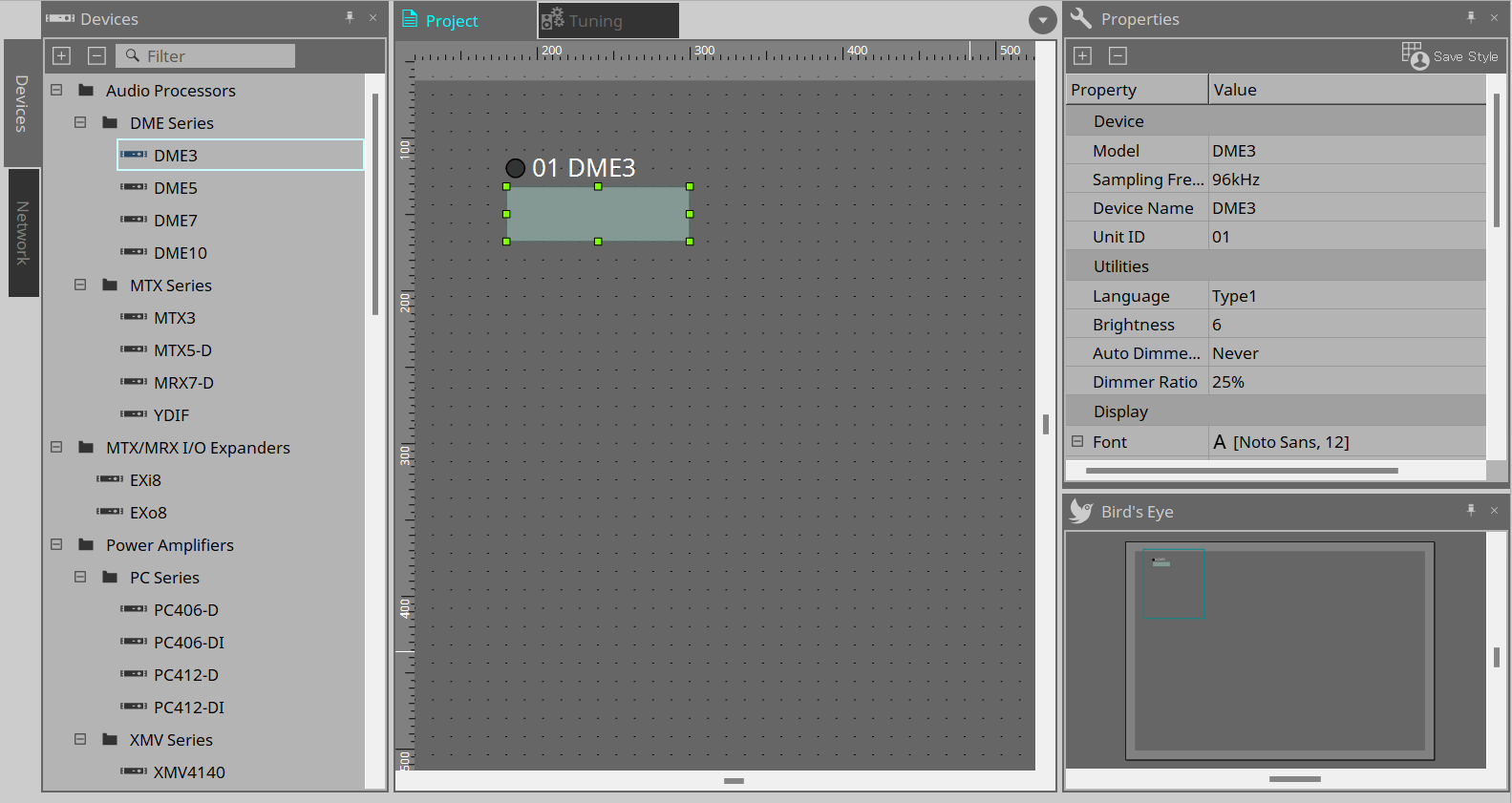Select the MTX5-D device

click(x=183, y=350)
